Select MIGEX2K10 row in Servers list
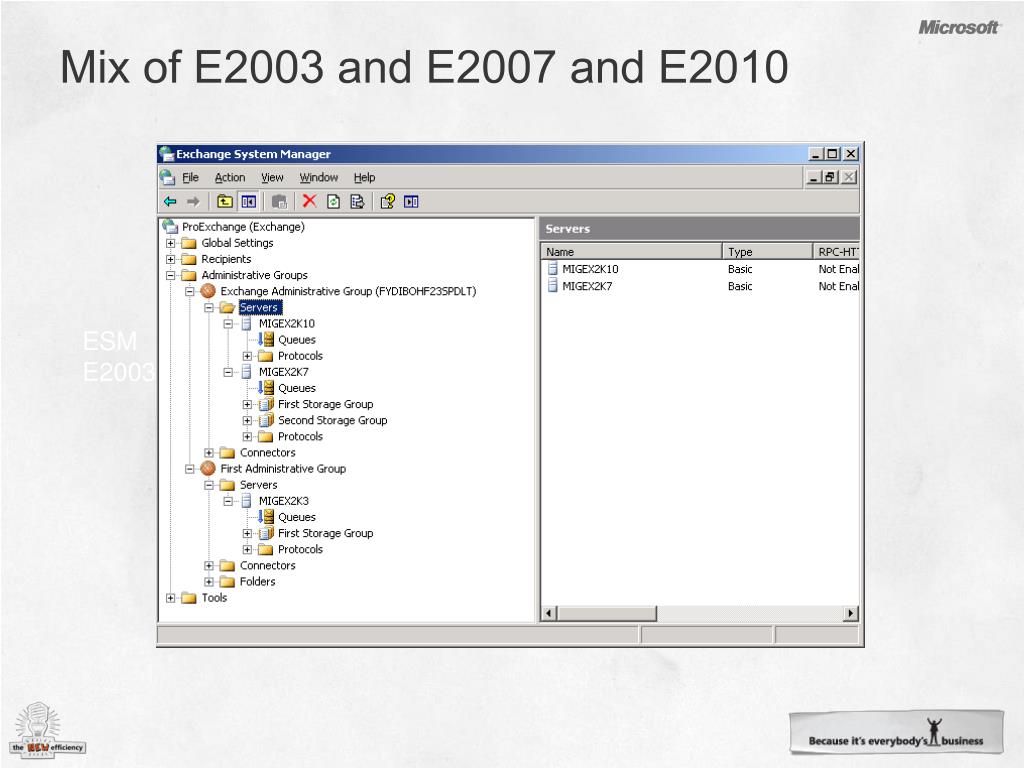 click(x=701, y=269)
